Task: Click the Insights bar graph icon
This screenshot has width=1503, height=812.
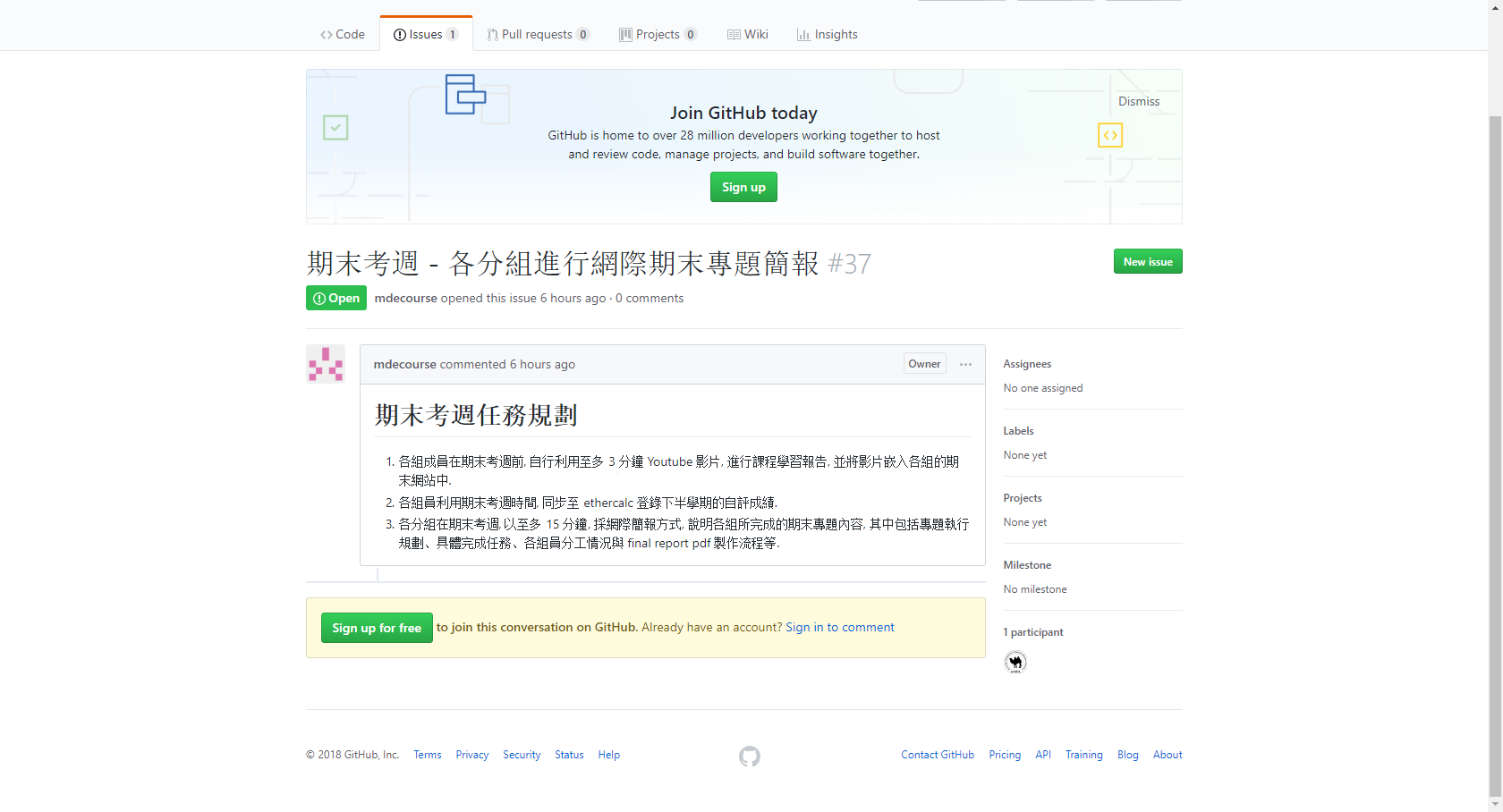Action: pyautogui.click(x=803, y=35)
